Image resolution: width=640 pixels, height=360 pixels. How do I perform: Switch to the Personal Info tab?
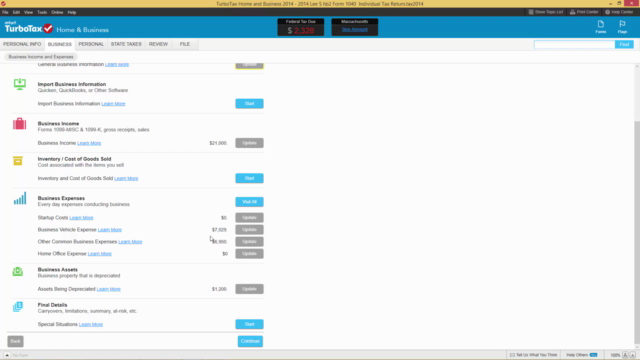22,44
